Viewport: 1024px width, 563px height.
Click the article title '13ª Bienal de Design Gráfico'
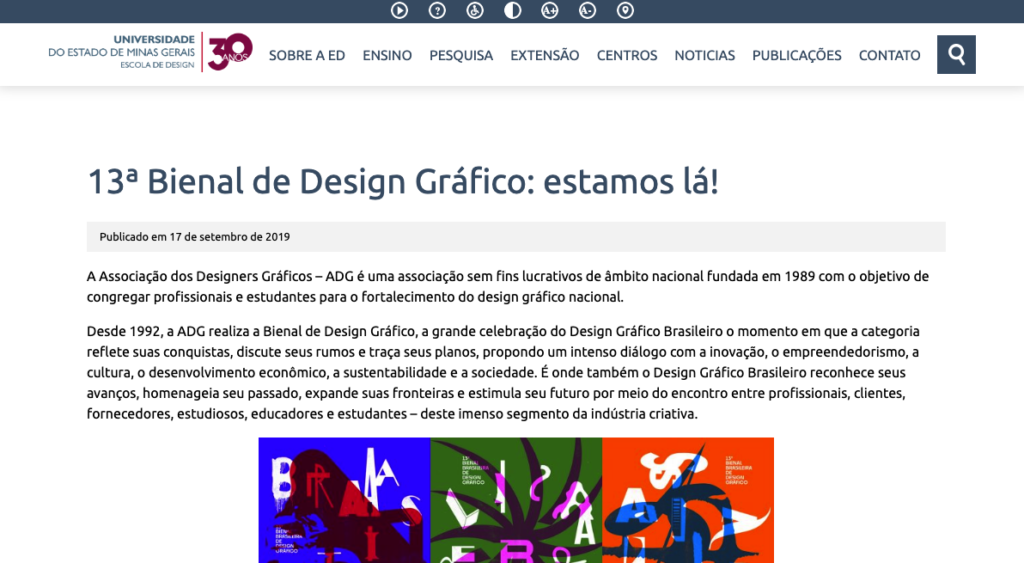(402, 182)
